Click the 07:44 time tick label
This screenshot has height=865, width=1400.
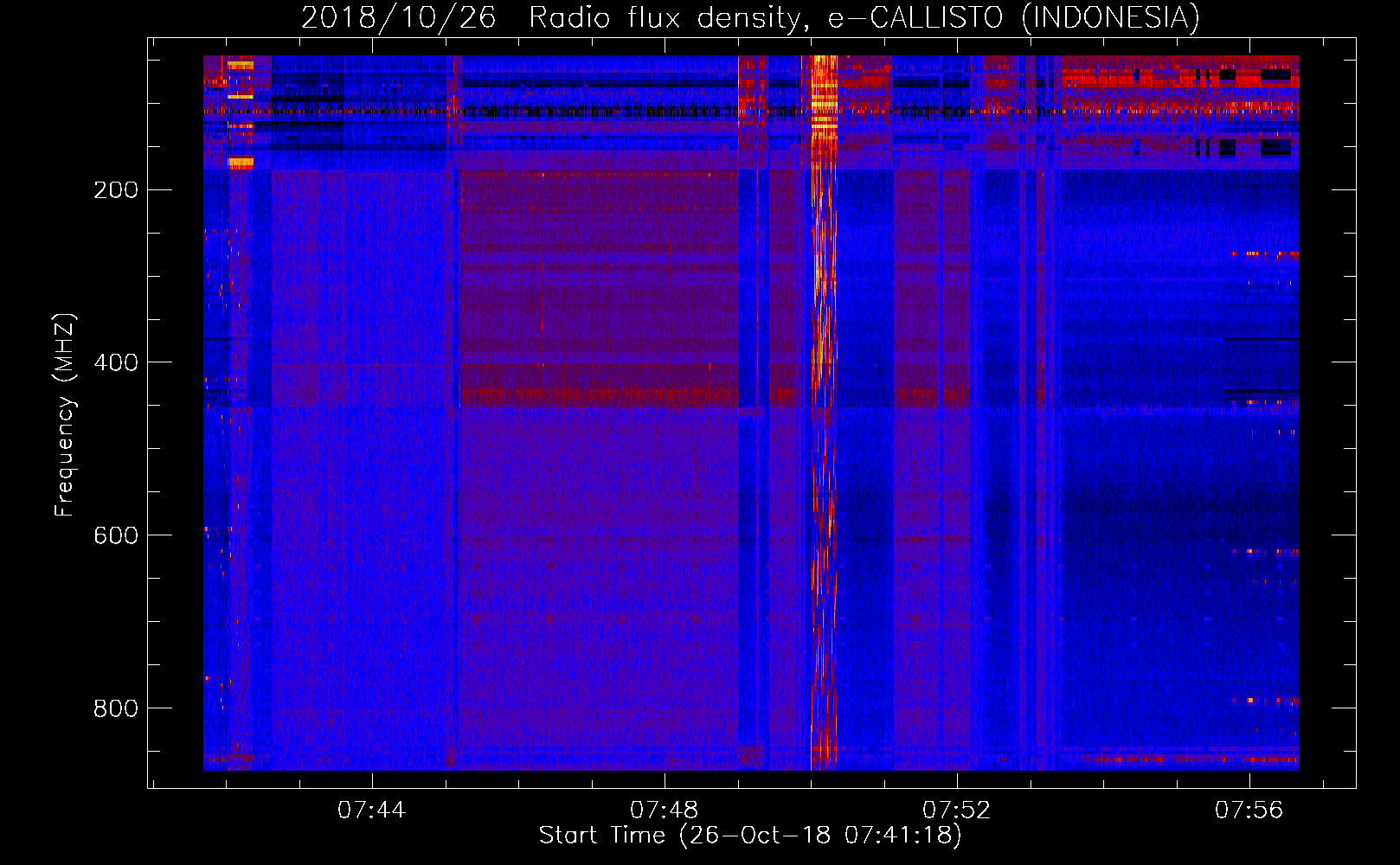372,811
